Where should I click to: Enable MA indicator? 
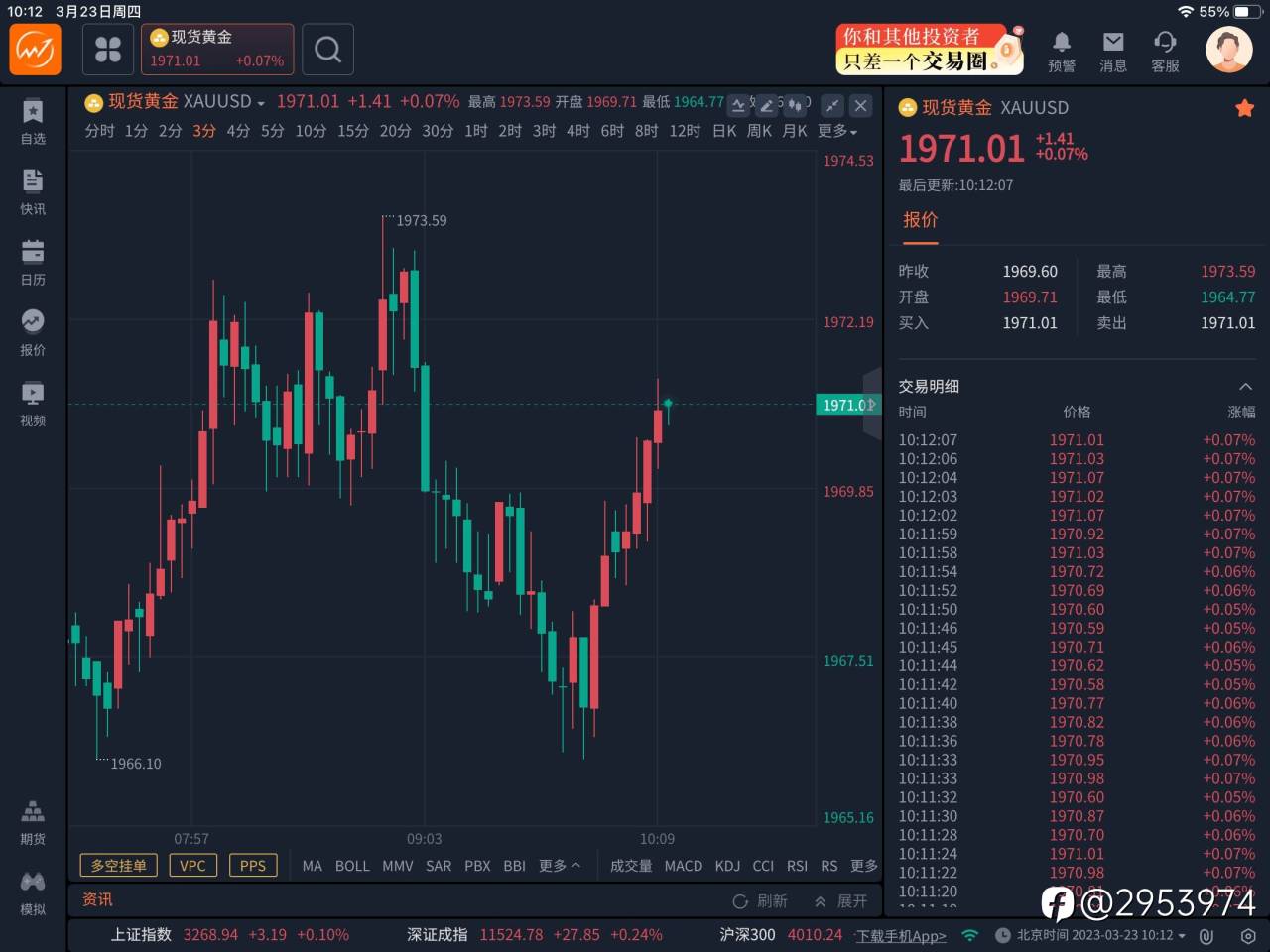[313, 866]
